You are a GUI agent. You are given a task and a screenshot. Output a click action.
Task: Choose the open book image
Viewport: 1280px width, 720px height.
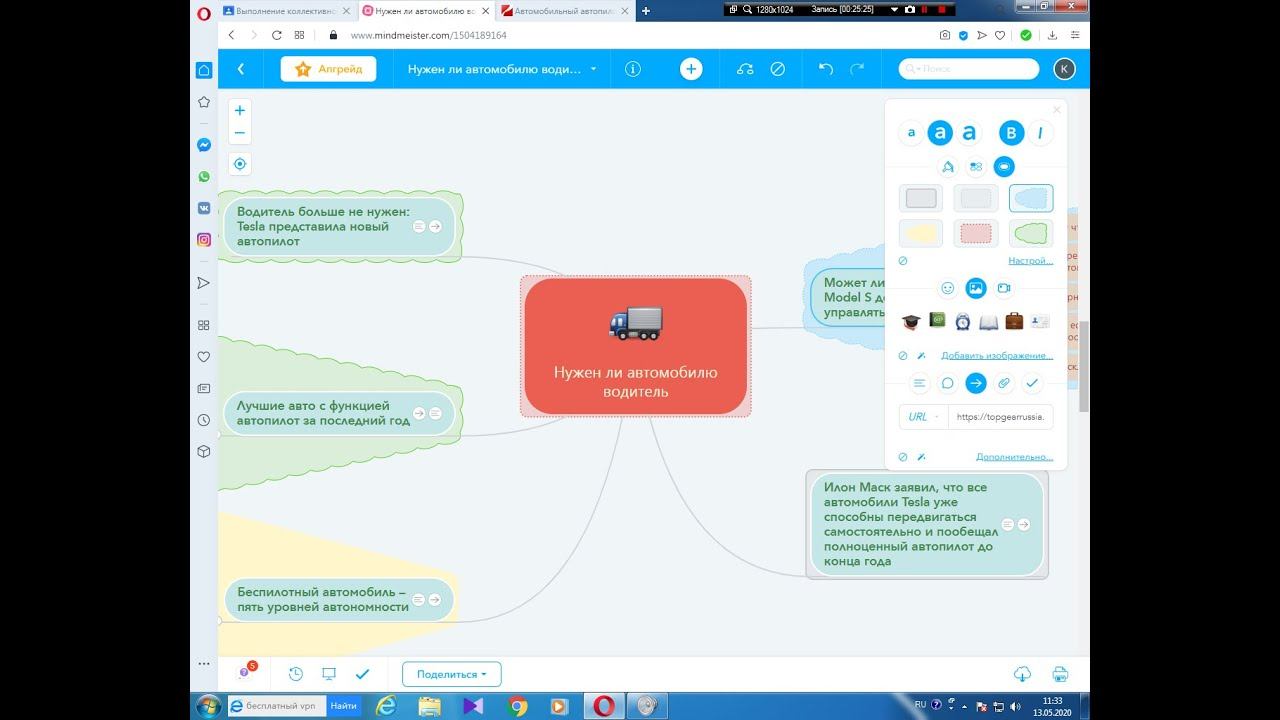point(988,321)
